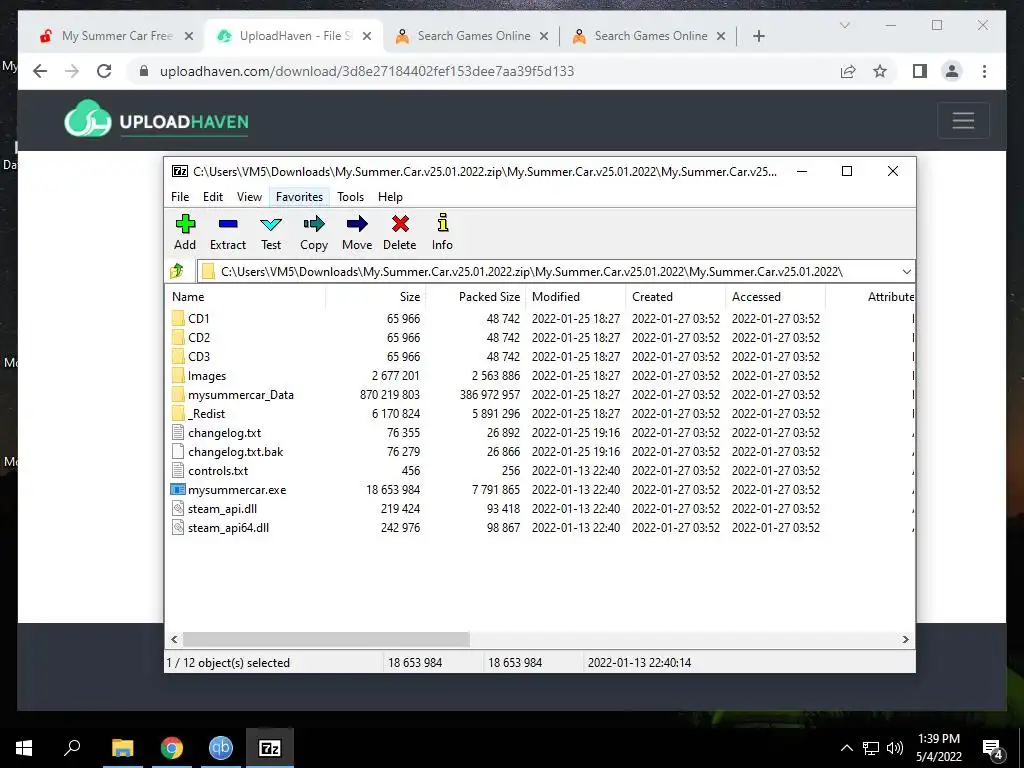Image resolution: width=1024 pixels, height=768 pixels.
Task: Go up one folder level with green arrow
Action: 177,271
